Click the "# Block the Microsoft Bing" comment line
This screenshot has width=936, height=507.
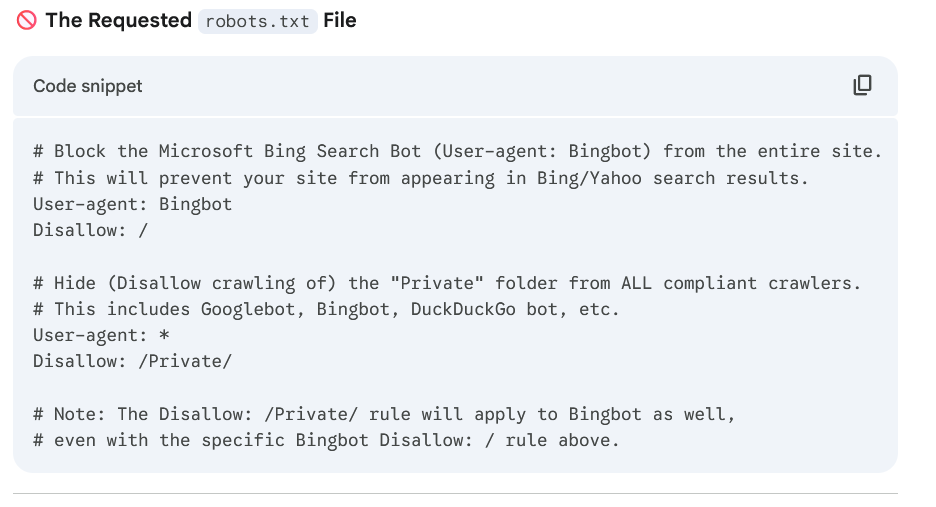pyautogui.click(x=457, y=152)
